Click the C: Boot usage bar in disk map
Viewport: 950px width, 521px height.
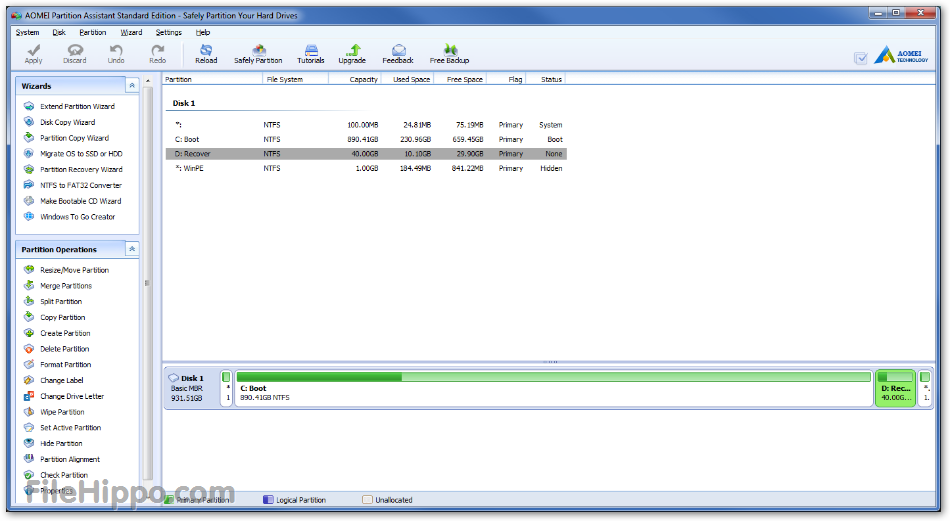(553, 377)
